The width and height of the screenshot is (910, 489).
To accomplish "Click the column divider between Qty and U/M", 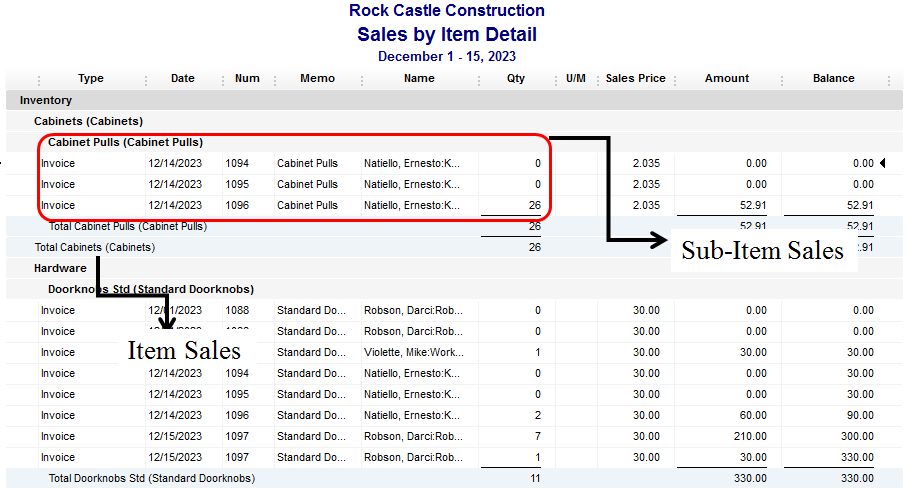I will pos(554,80).
